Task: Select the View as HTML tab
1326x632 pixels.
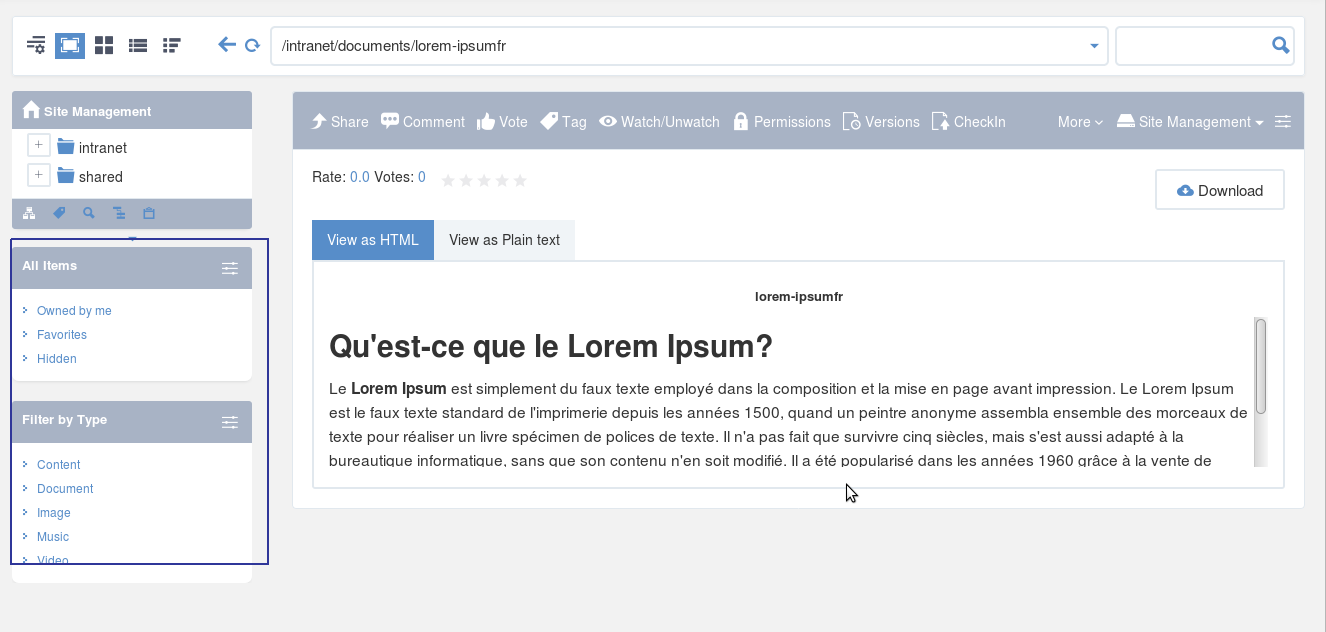Action: [x=373, y=240]
